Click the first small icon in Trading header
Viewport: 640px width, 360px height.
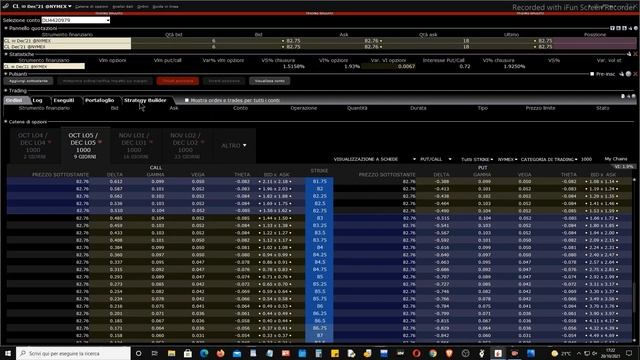623,96
